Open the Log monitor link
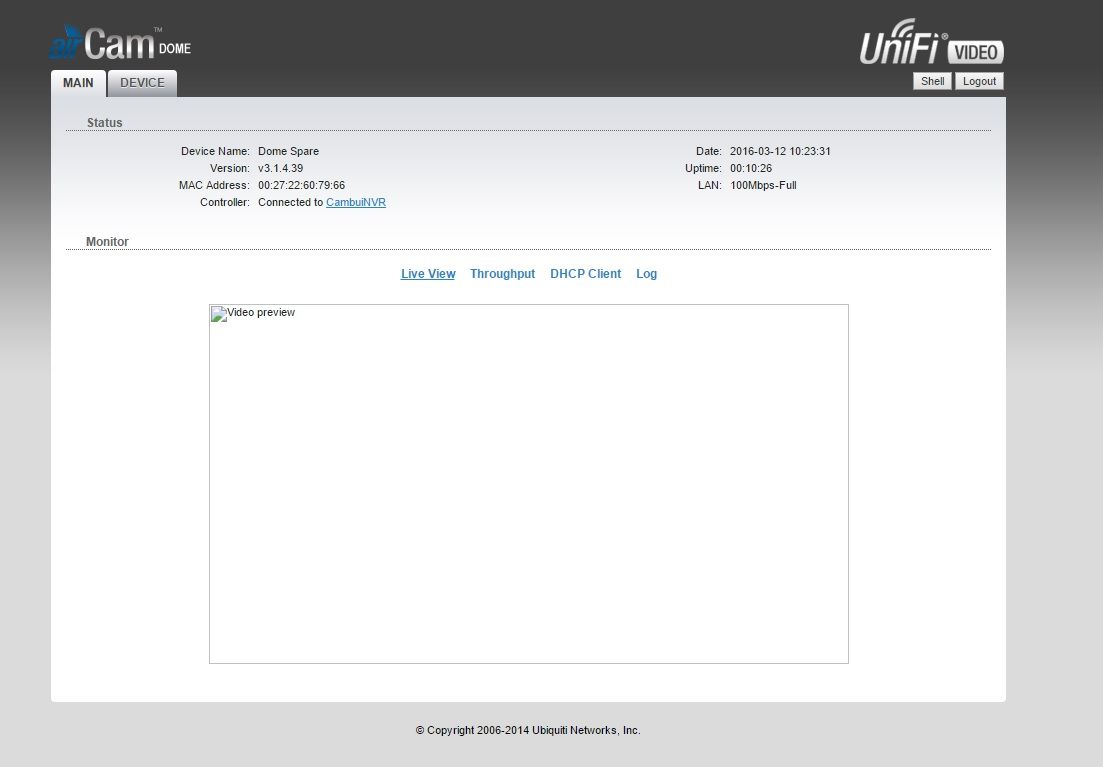The image size is (1103, 767). pyautogui.click(x=646, y=274)
